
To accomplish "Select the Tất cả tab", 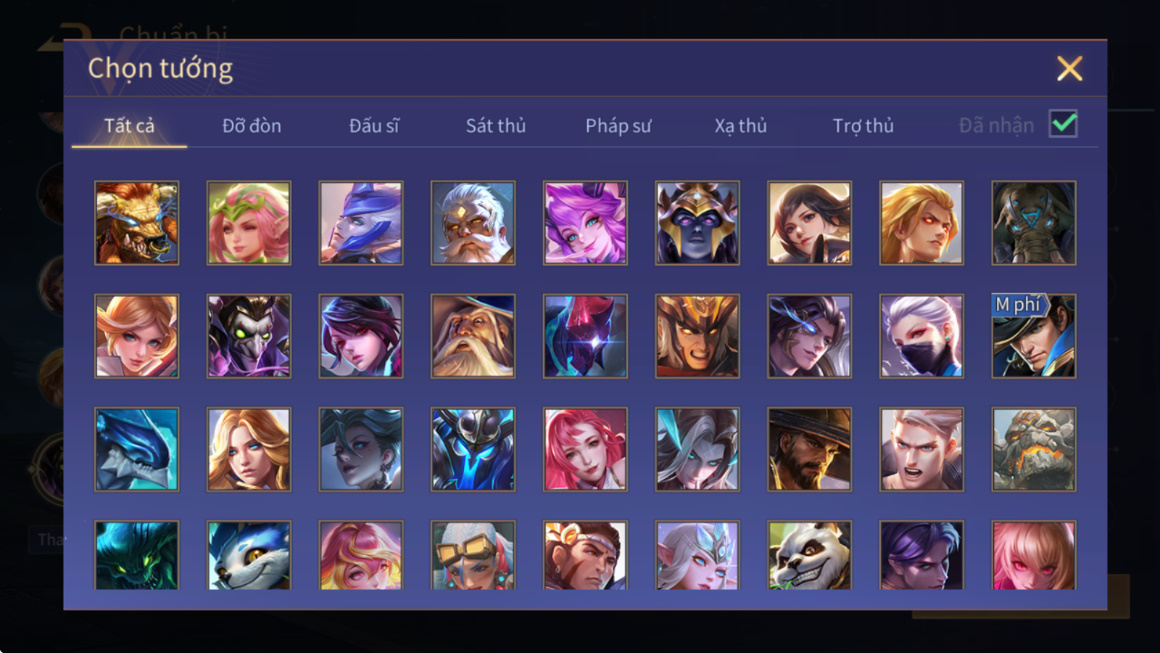I will (129, 126).
